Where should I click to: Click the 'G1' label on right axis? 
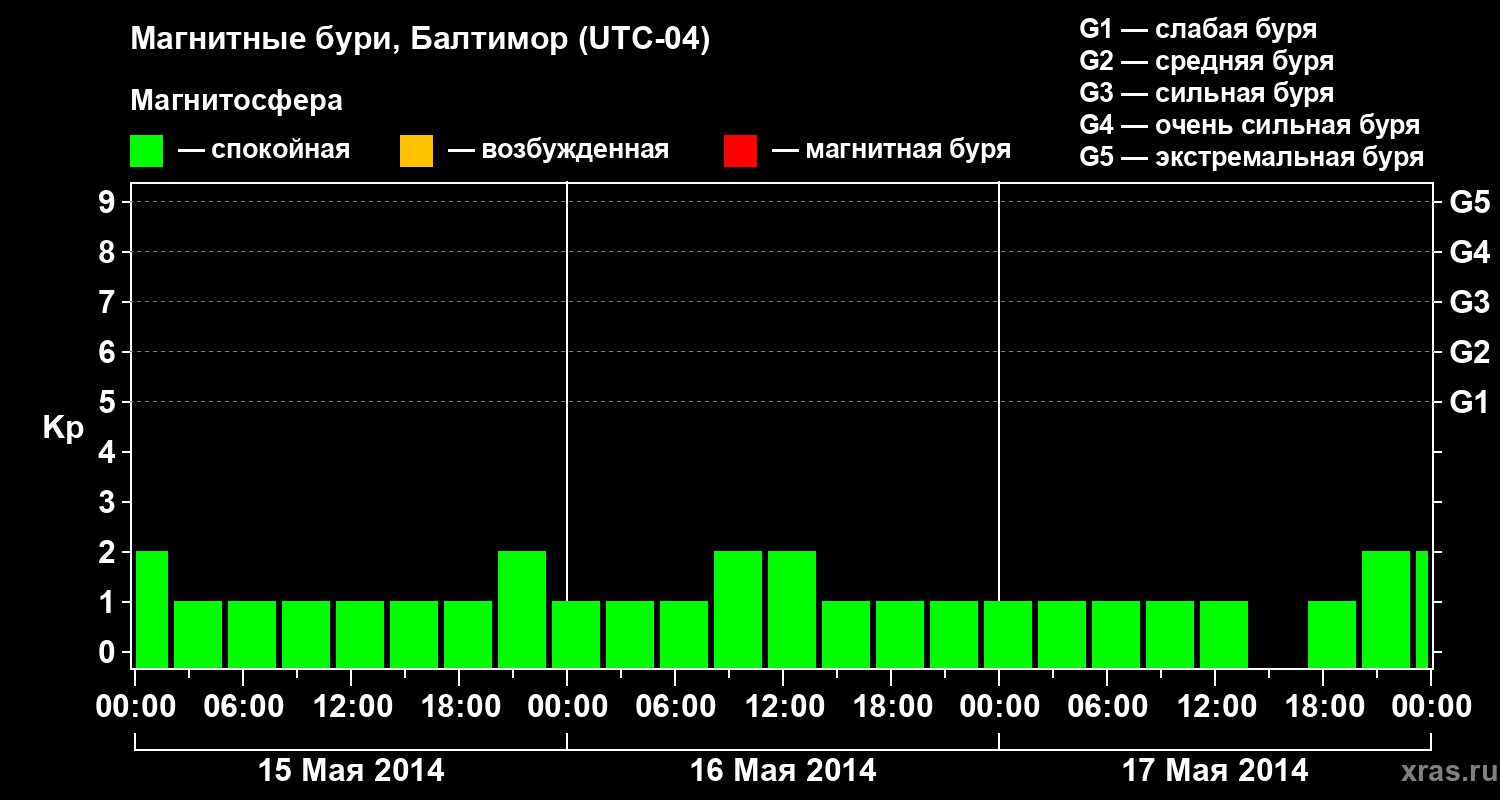(1470, 402)
